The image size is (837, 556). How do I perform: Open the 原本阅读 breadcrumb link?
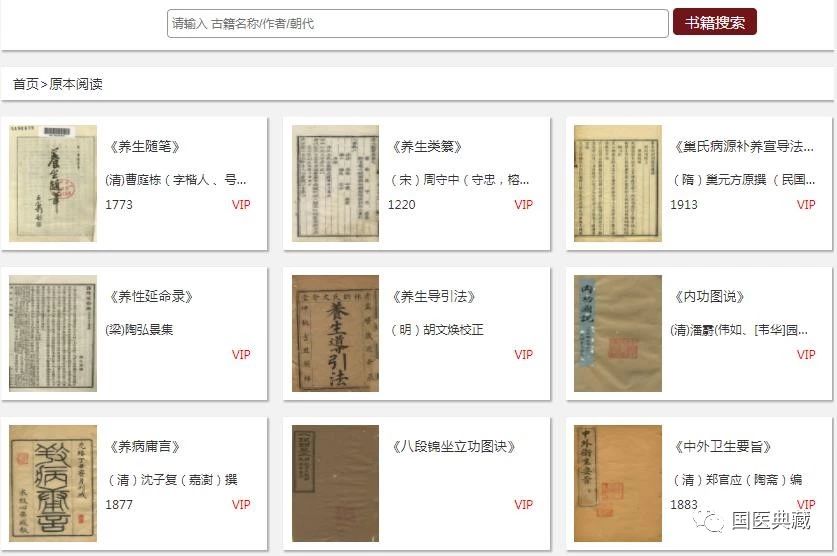76,84
